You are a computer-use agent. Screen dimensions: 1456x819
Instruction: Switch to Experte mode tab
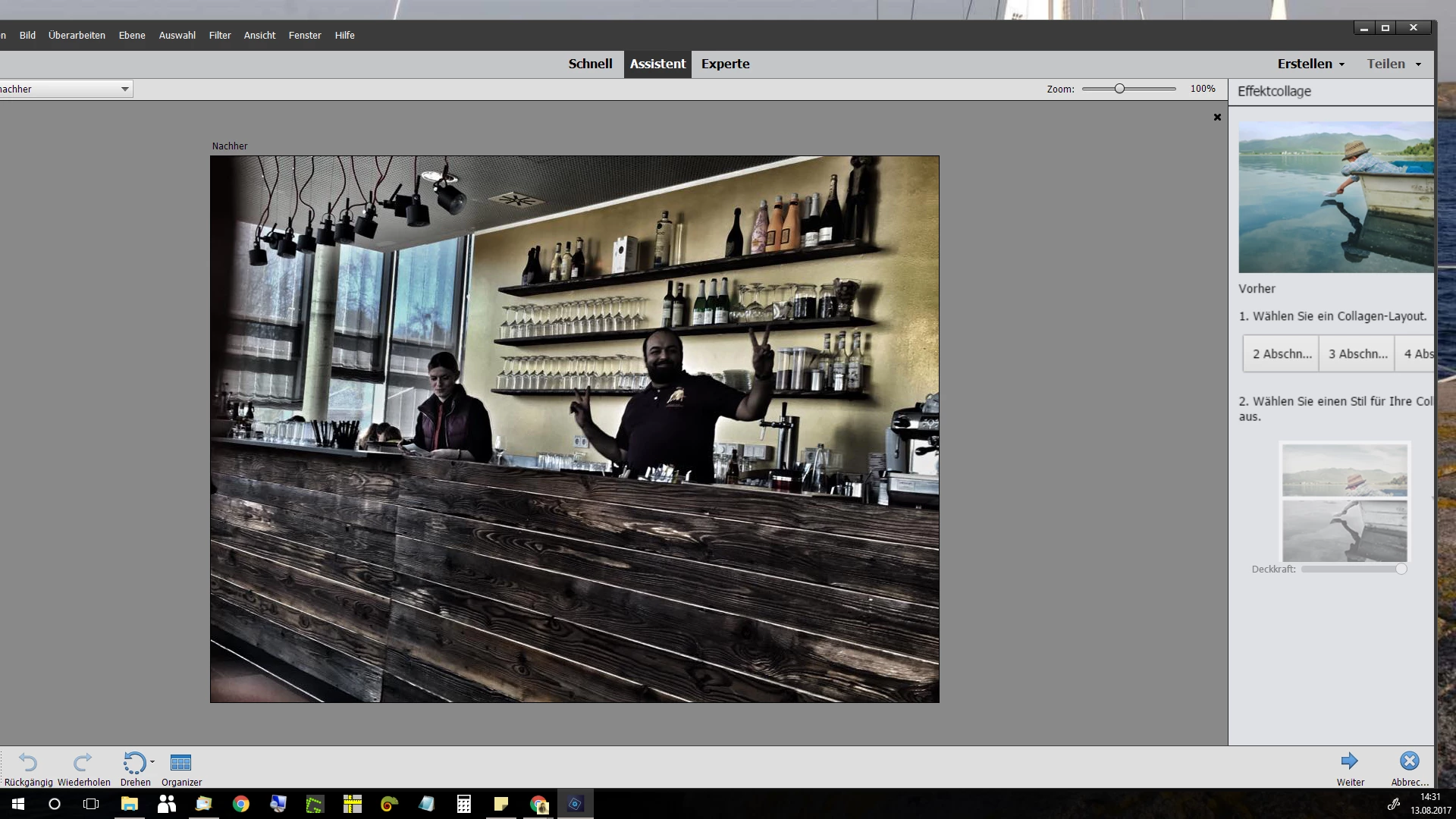point(725,64)
